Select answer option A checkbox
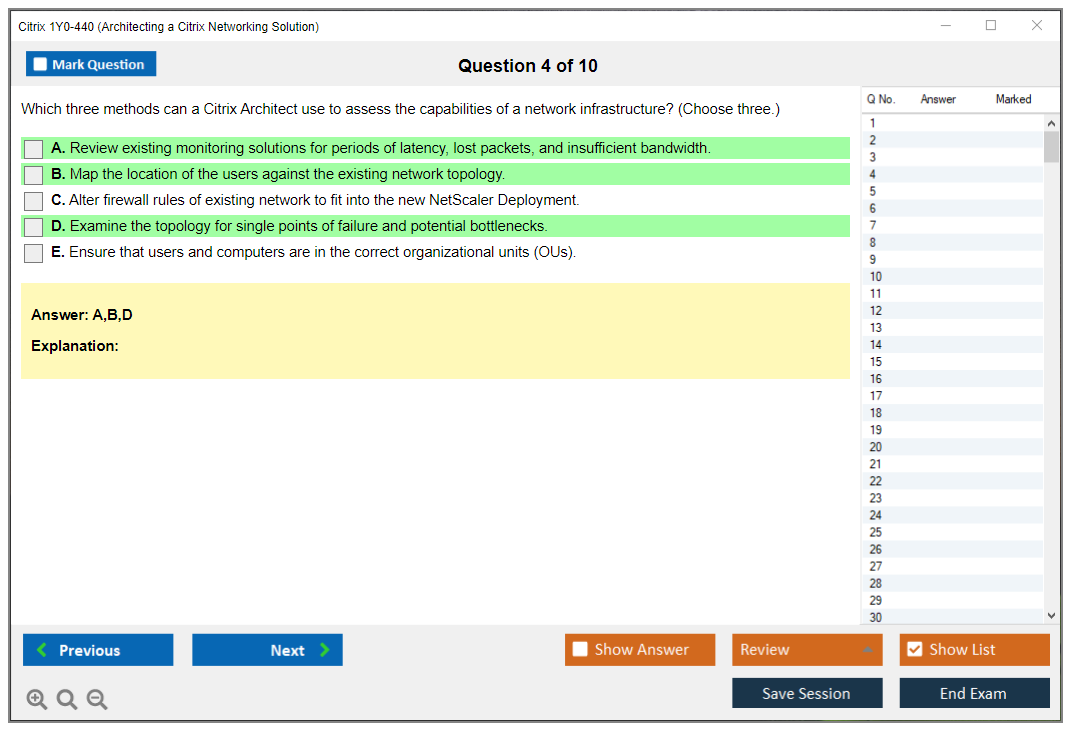 click(x=34, y=149)
